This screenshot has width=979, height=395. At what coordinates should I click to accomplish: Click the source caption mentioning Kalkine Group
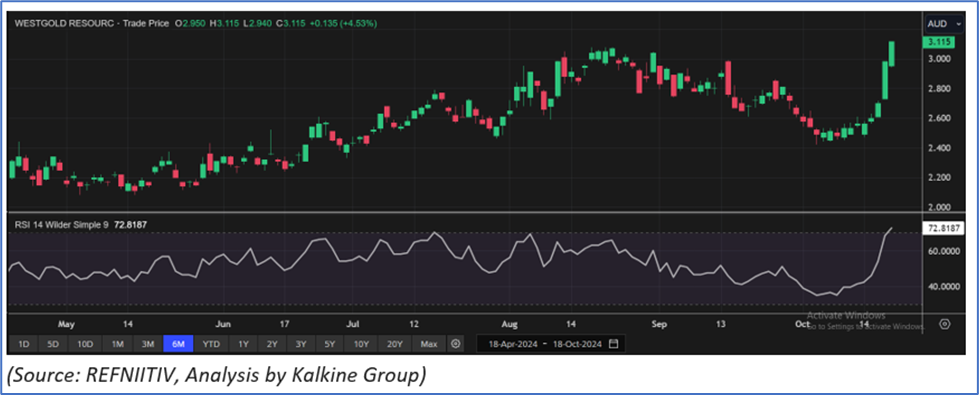pos(217,376)
